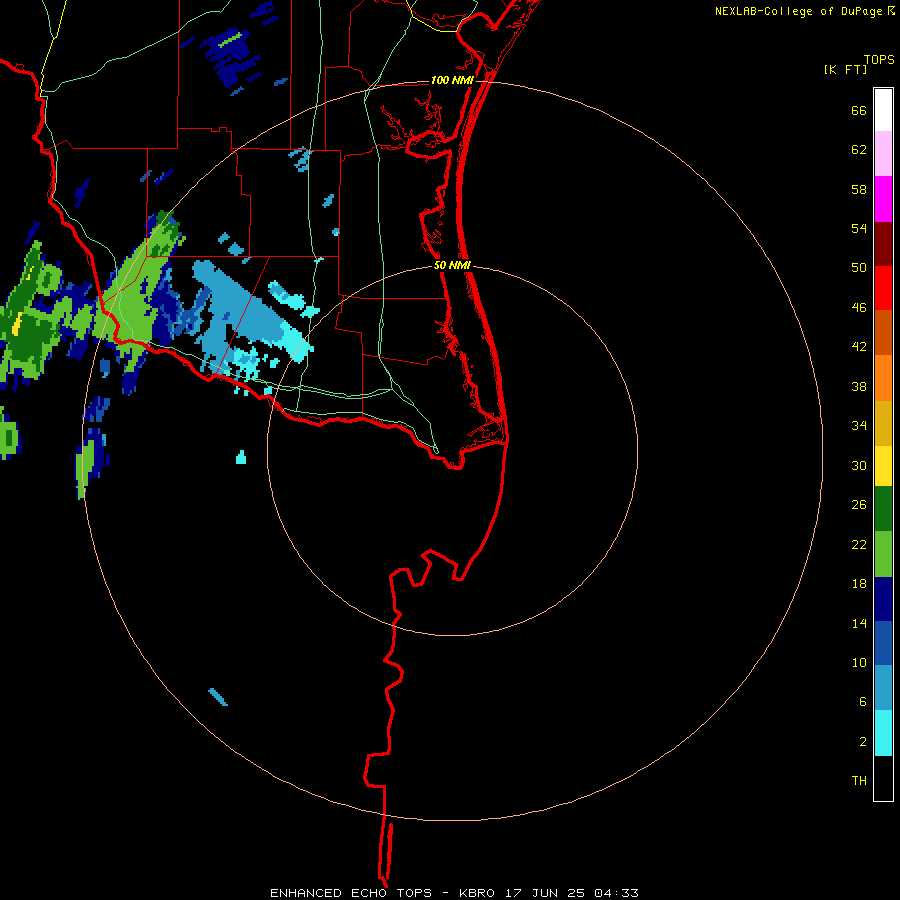
Task: Pick the light green legend swatch
Action: [883, 554]
